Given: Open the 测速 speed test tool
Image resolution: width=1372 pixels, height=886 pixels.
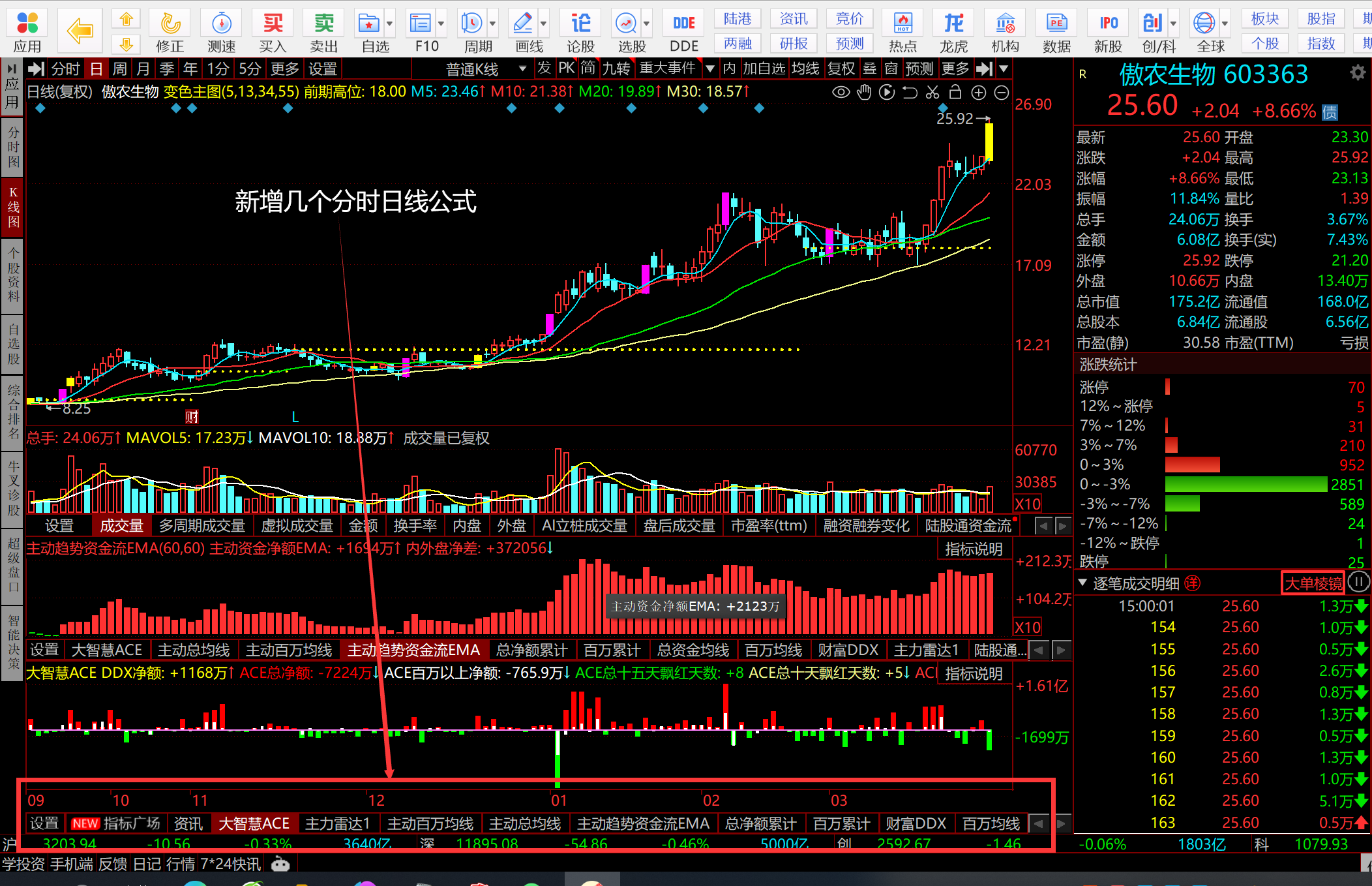Looking at the screenshot, I should [x=222, y=31].
